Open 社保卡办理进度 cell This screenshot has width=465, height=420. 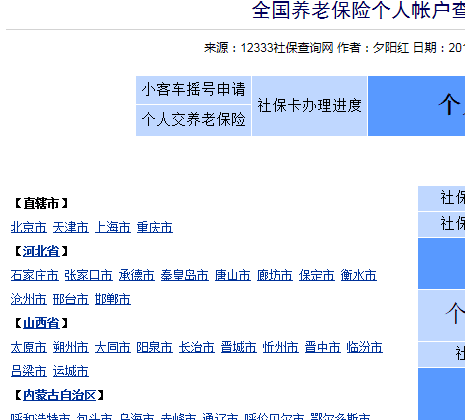point(309,106)
